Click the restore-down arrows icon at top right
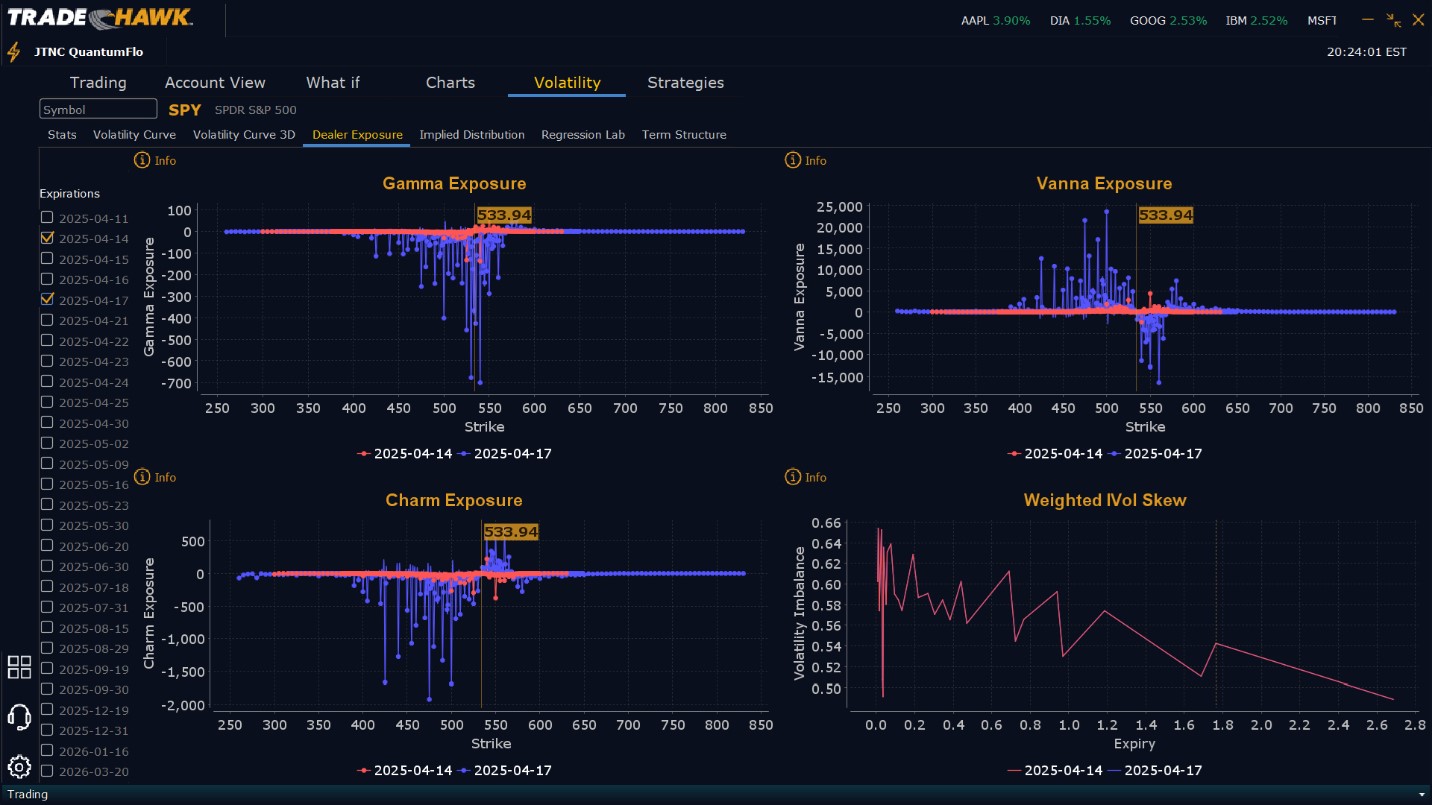 [1394, 20]
